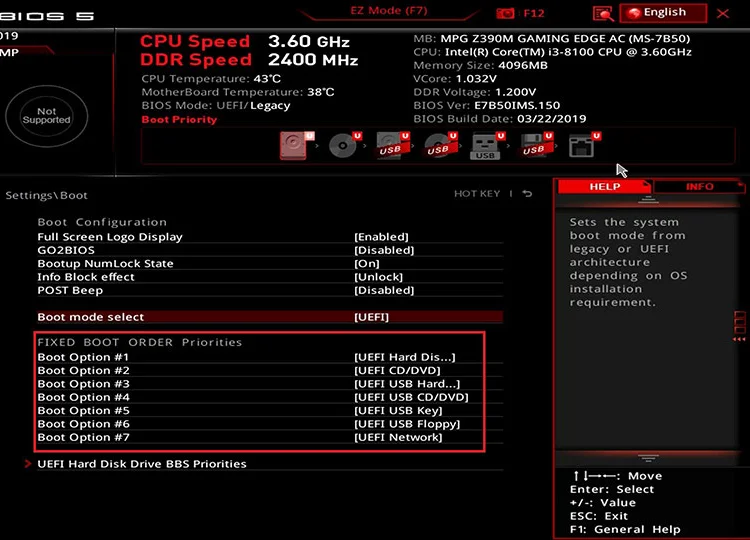
Task: Toggle the GO2BIOS setting
Action: point(270,250)
